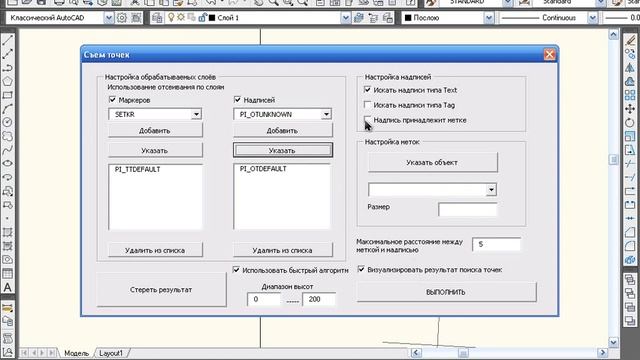640x360 pixels.
Task: Select PI_TTDEFAULT in markers list
Action: (x=138, y=169)
